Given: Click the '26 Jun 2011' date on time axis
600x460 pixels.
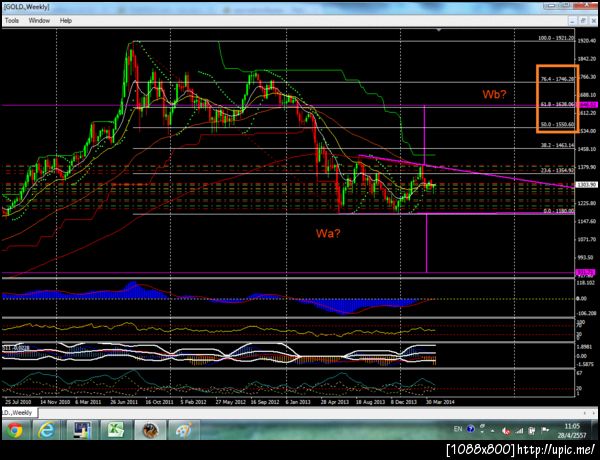Looking at the screenshot, I should pyautogui.click(x=124, y=402).
